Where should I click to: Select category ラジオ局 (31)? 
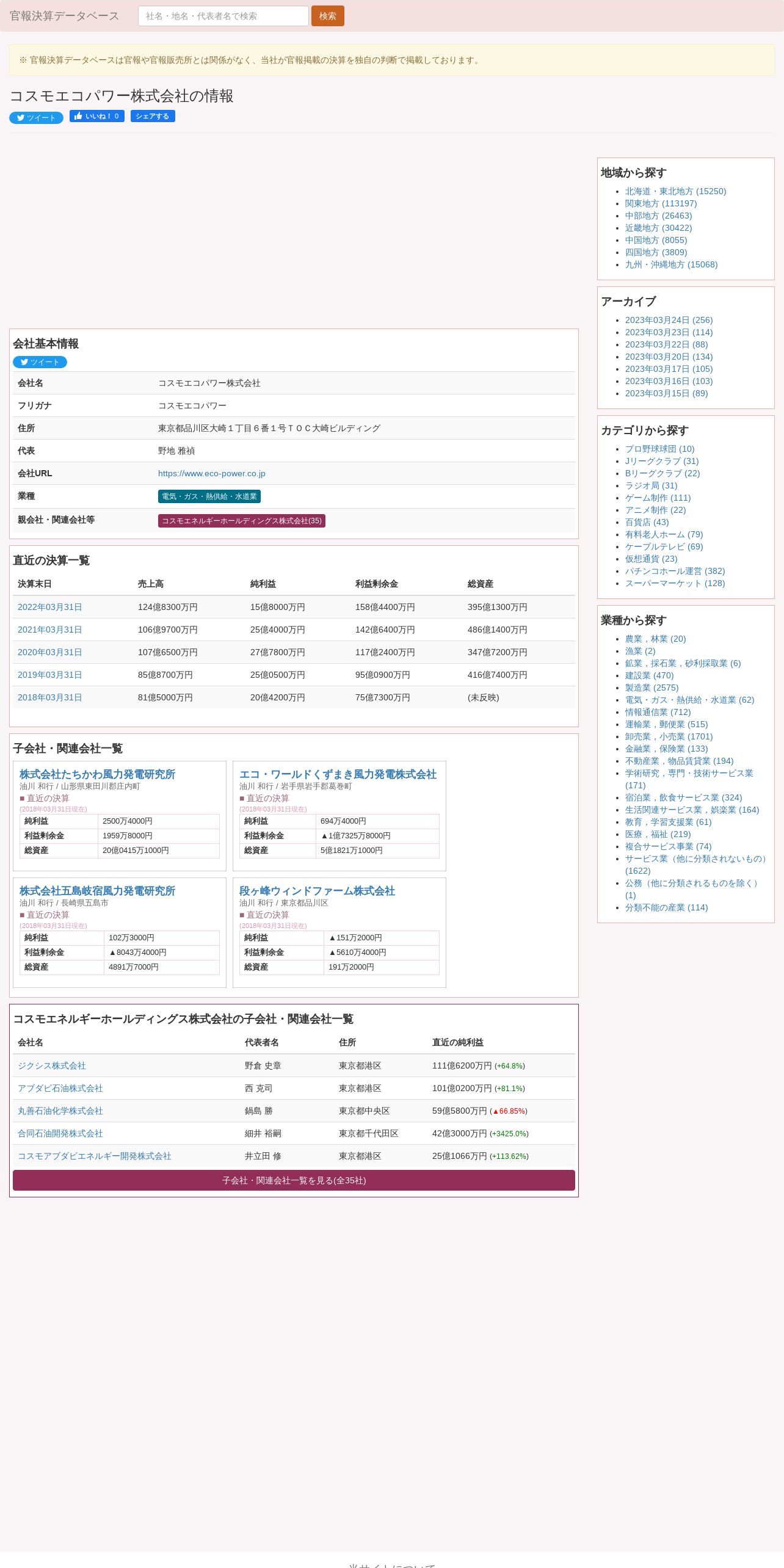[x=651, y=485]
